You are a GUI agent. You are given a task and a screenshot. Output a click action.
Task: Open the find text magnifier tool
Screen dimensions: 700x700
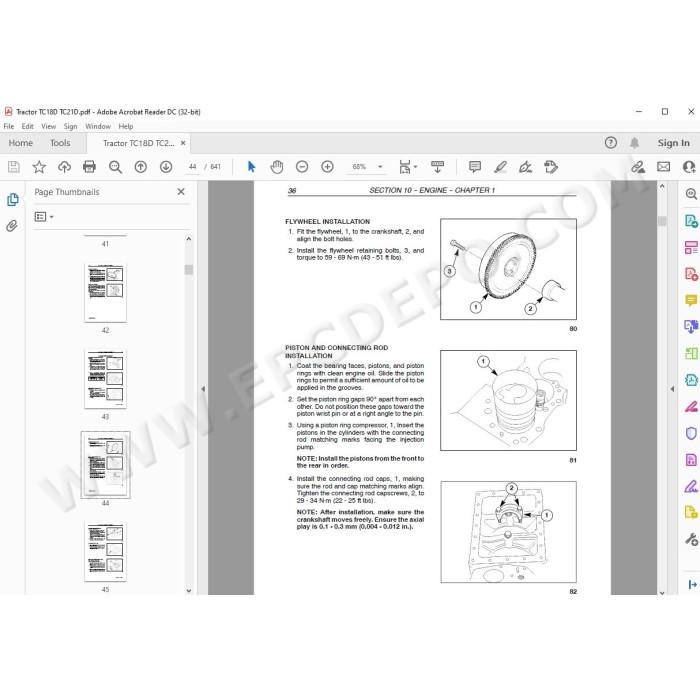[115, 167]
